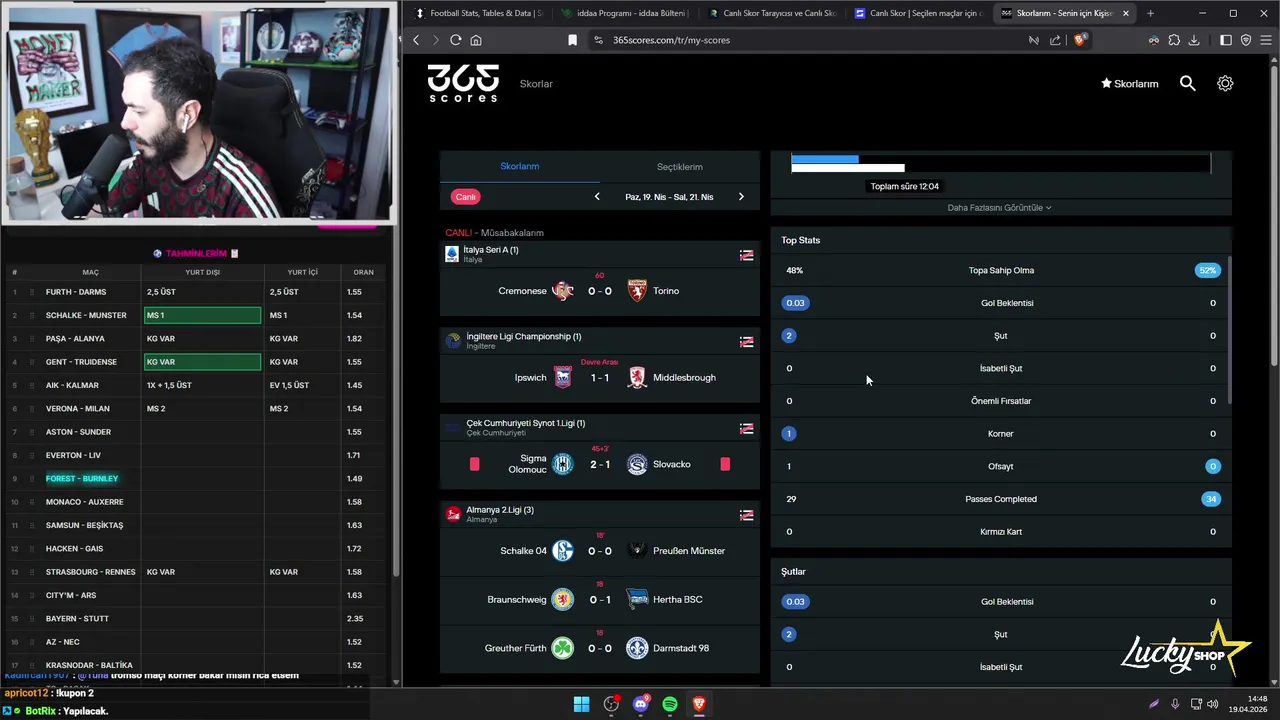The image size is (1280, 720).
Task: Open the Çek Cumhuriyeti Synot 1.Ligi table icon
Action: point(746,428)
